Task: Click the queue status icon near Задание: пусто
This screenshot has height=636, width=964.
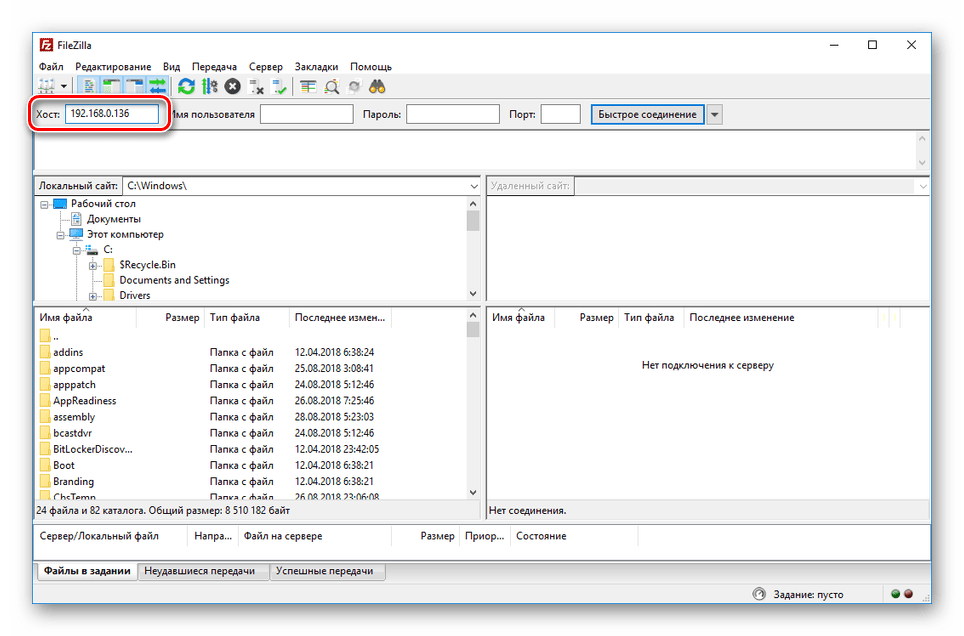Action: tap(759, 594)
